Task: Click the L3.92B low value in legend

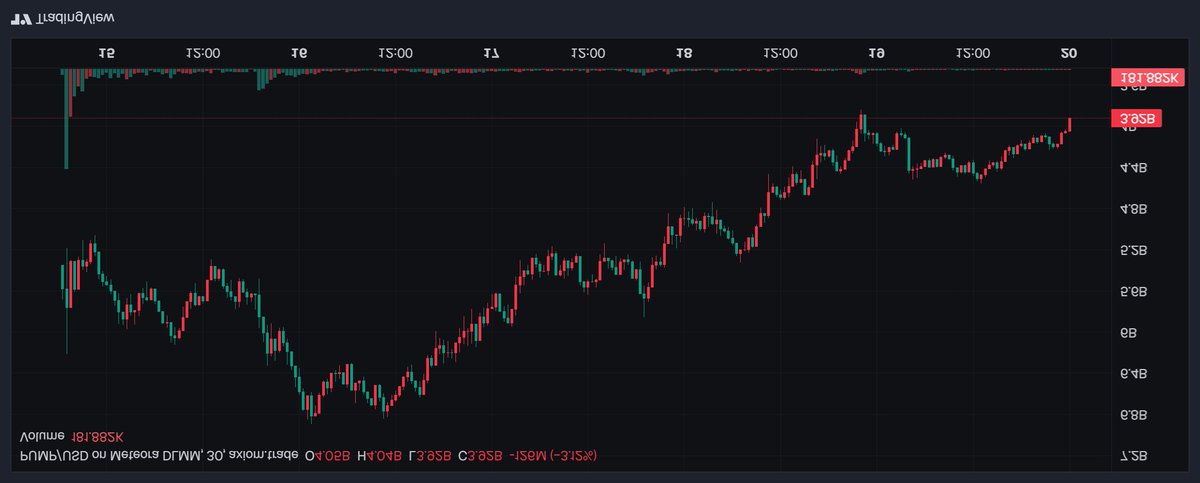Action: click(430, 456)
